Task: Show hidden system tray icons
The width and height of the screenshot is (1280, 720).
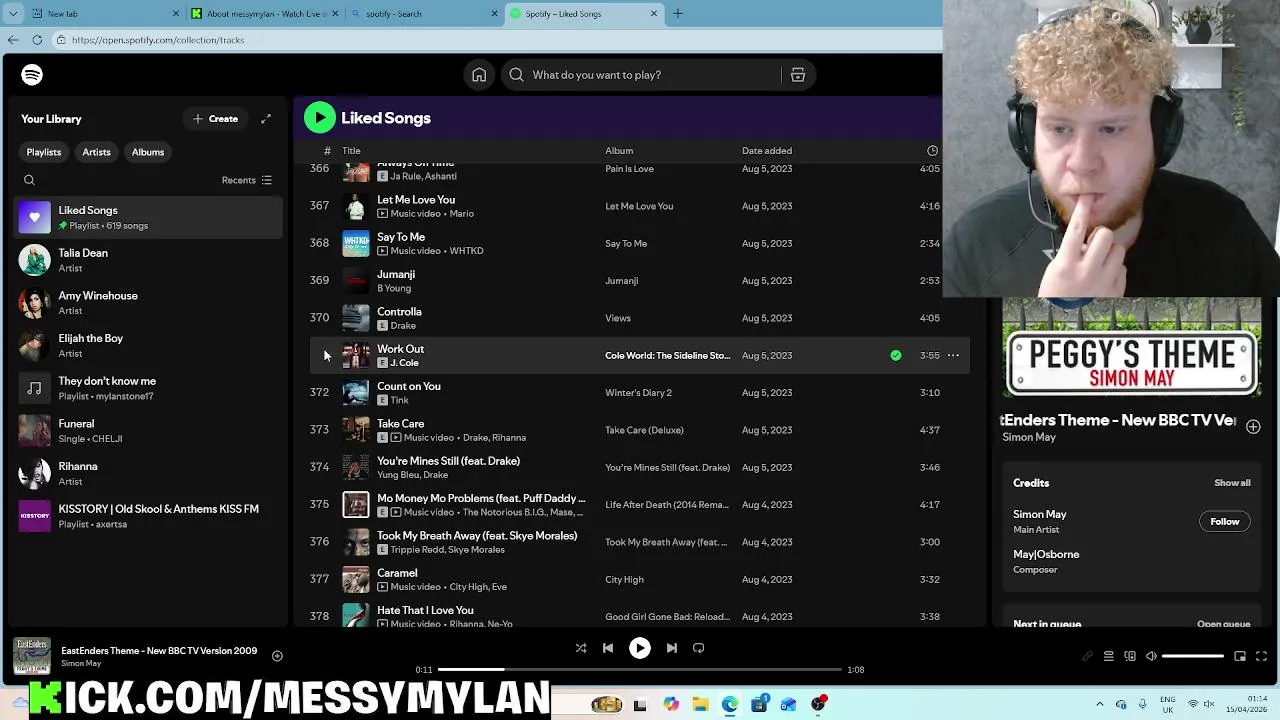Action: (x=1099, y=705)
